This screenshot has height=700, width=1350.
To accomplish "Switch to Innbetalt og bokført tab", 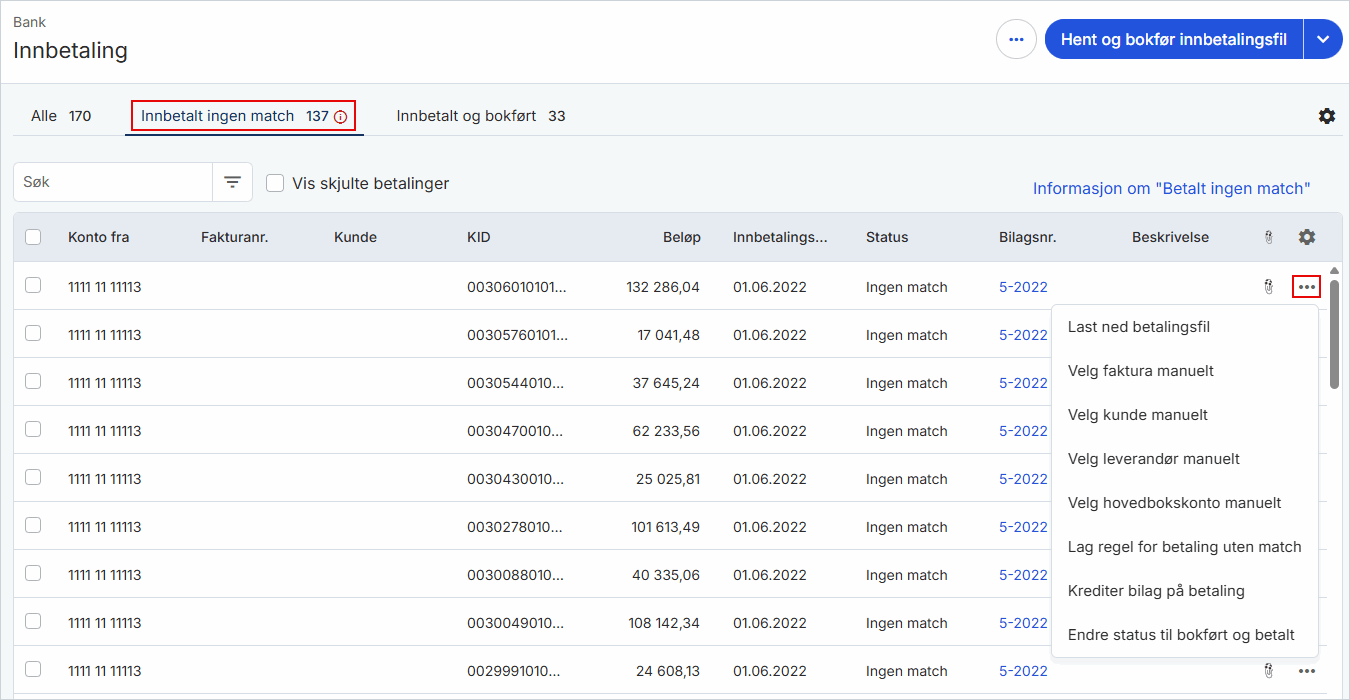I will [481, 116].
